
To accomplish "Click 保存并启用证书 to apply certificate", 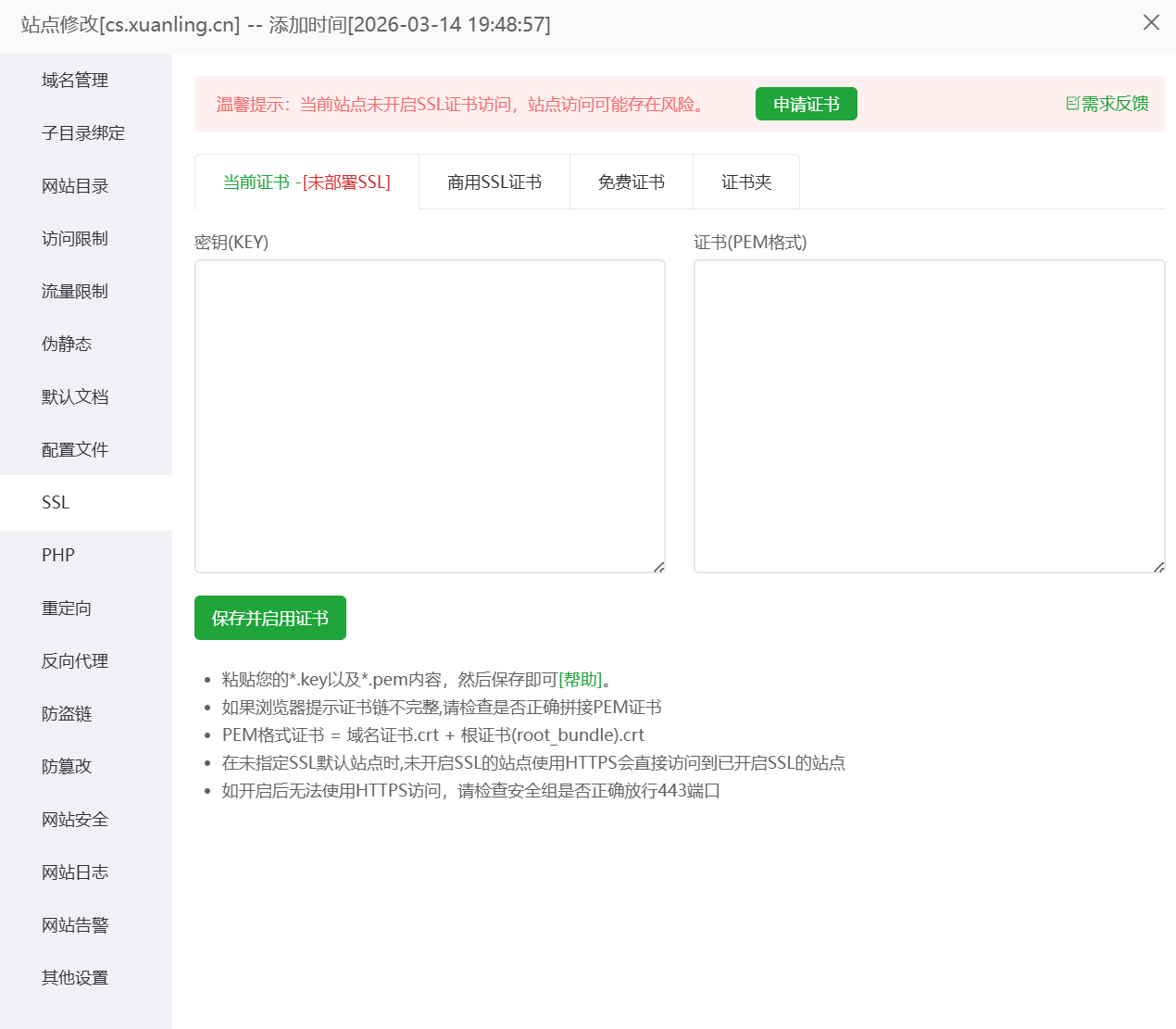I will pos(269,617).
